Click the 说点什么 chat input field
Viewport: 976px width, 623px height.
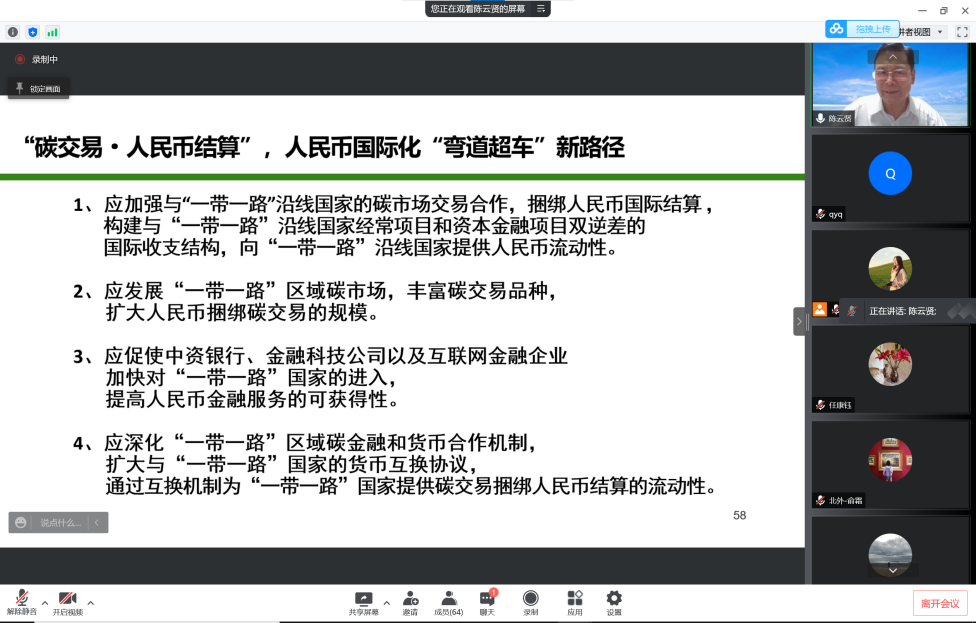[60, 522]
